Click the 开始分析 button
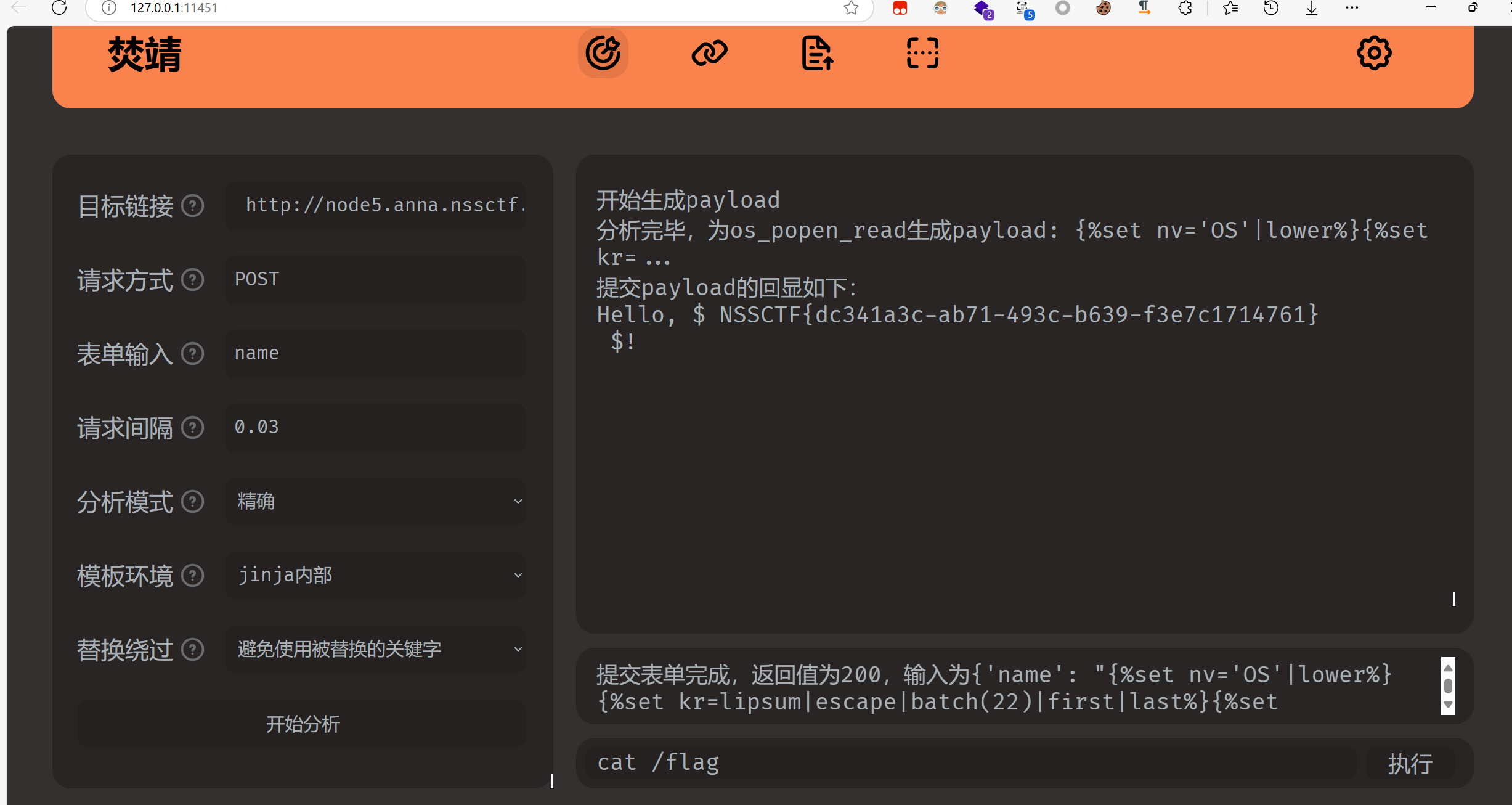Image resolution: width=1512 pixels, height=805 pixels. 301,724
